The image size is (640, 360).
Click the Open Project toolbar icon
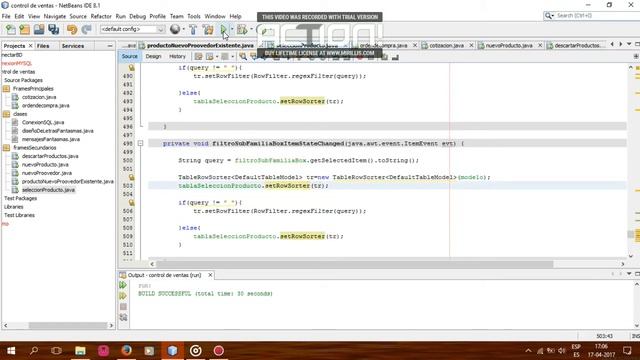click(39, 29)
